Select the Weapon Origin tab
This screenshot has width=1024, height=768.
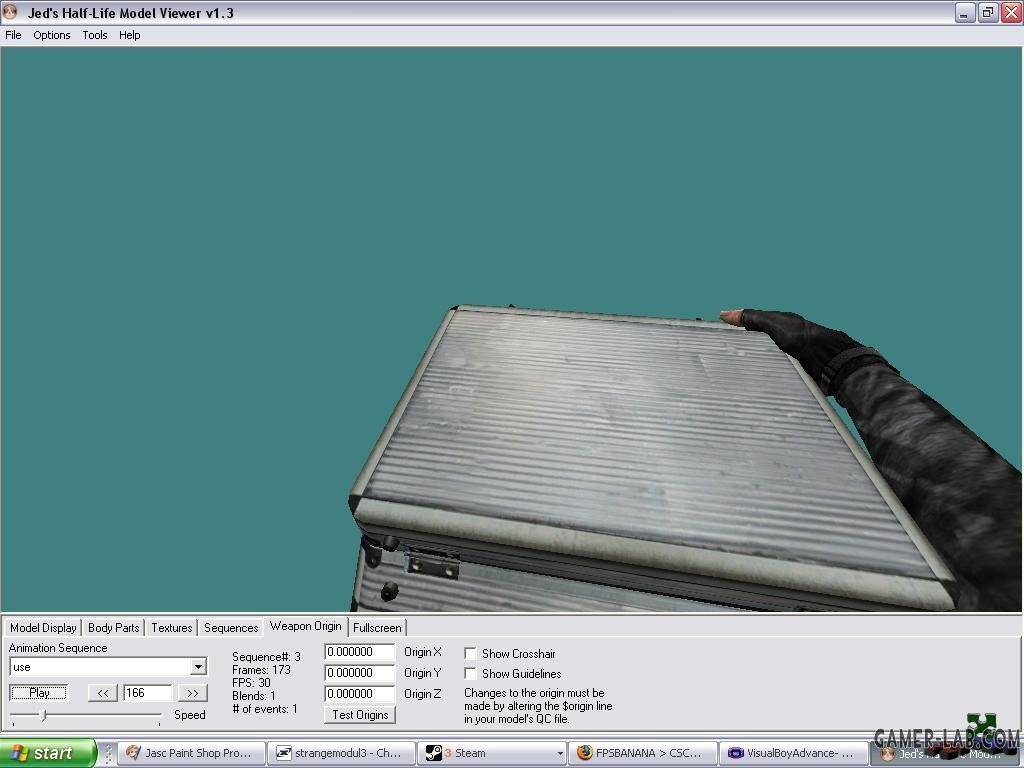306,626
